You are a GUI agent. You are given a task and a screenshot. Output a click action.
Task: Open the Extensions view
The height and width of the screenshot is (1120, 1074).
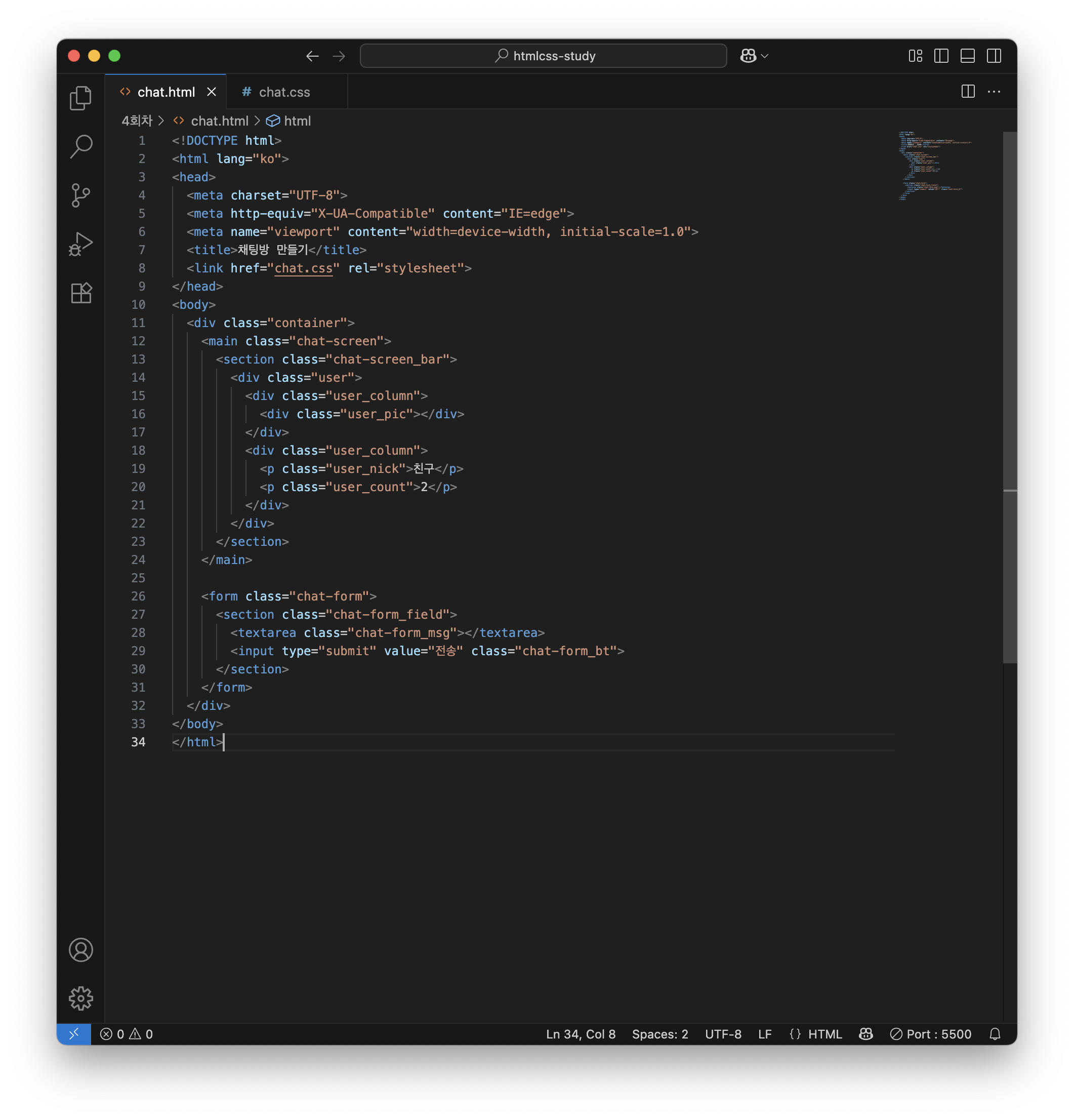click(x=80, y=293)
